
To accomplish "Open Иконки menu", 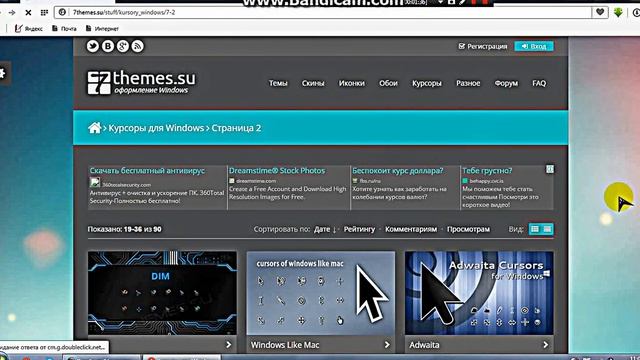I will [x=351, y=83].
